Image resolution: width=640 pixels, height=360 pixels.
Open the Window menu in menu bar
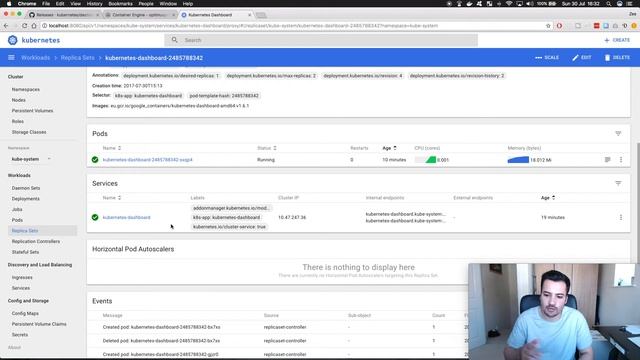[x=168, y=4]
